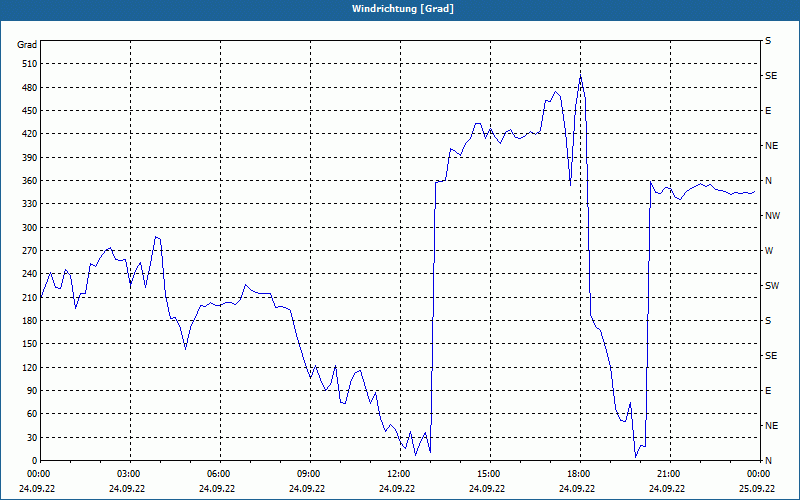Screen dimensions: 800x500
Task: Click N compass label level with 0
Action: coord(769,461)
